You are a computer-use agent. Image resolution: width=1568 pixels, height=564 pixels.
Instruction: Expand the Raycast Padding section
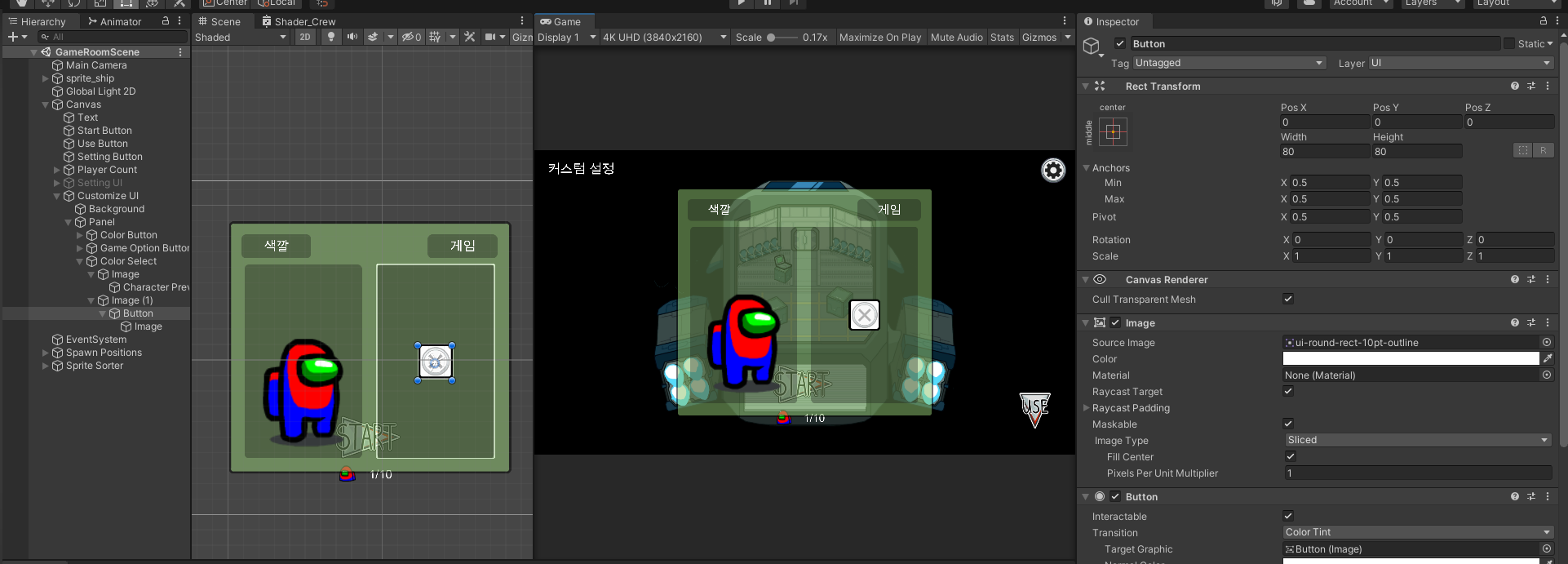[x=1086, y=407]
